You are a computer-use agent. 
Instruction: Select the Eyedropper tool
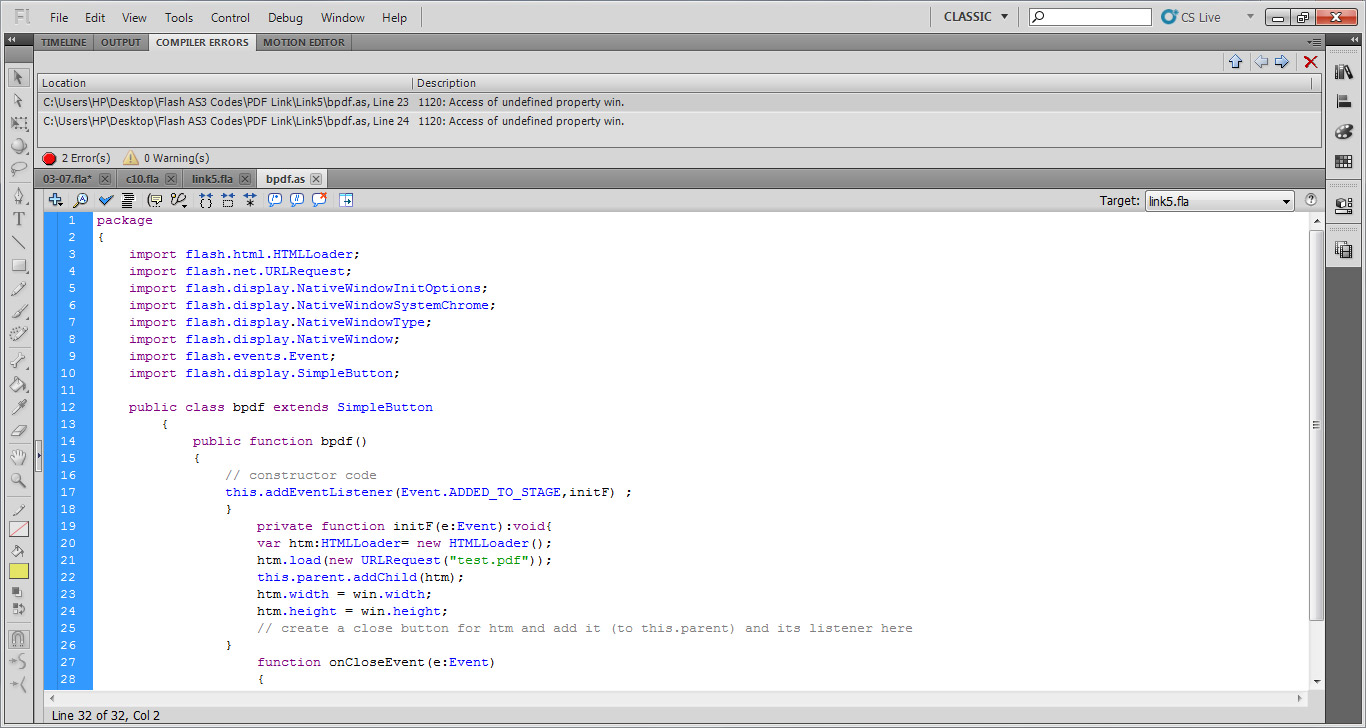coord(18,407)
